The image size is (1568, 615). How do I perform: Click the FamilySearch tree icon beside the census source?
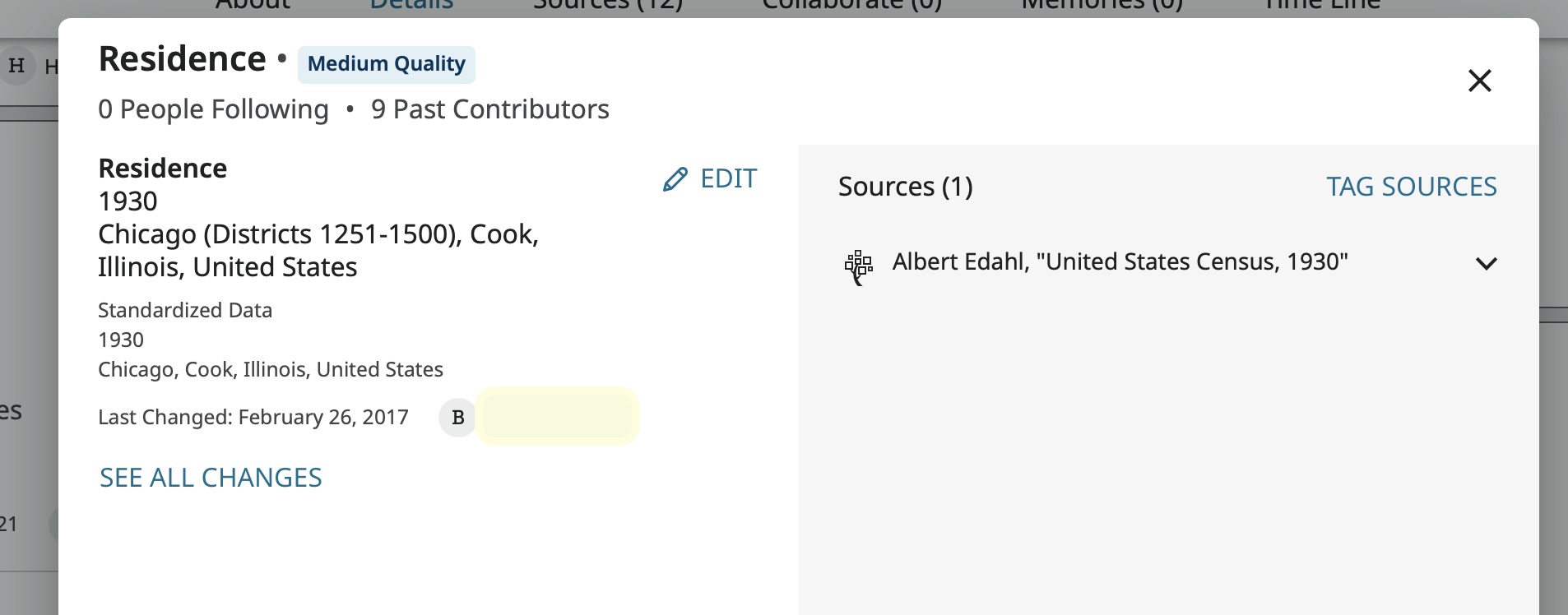tap(859, 267)
